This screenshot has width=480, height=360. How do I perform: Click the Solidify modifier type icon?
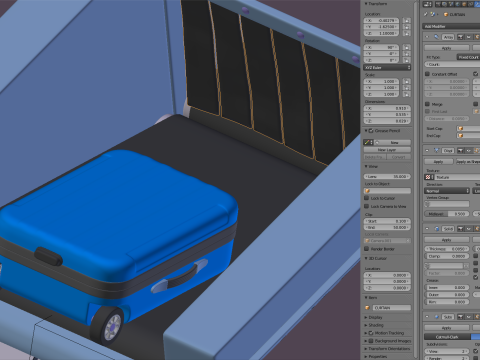437,229
